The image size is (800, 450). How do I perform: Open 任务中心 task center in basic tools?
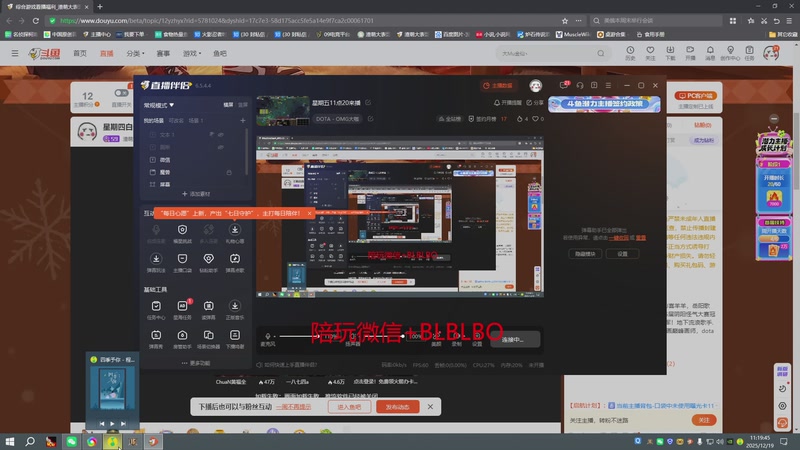[156, 310]
